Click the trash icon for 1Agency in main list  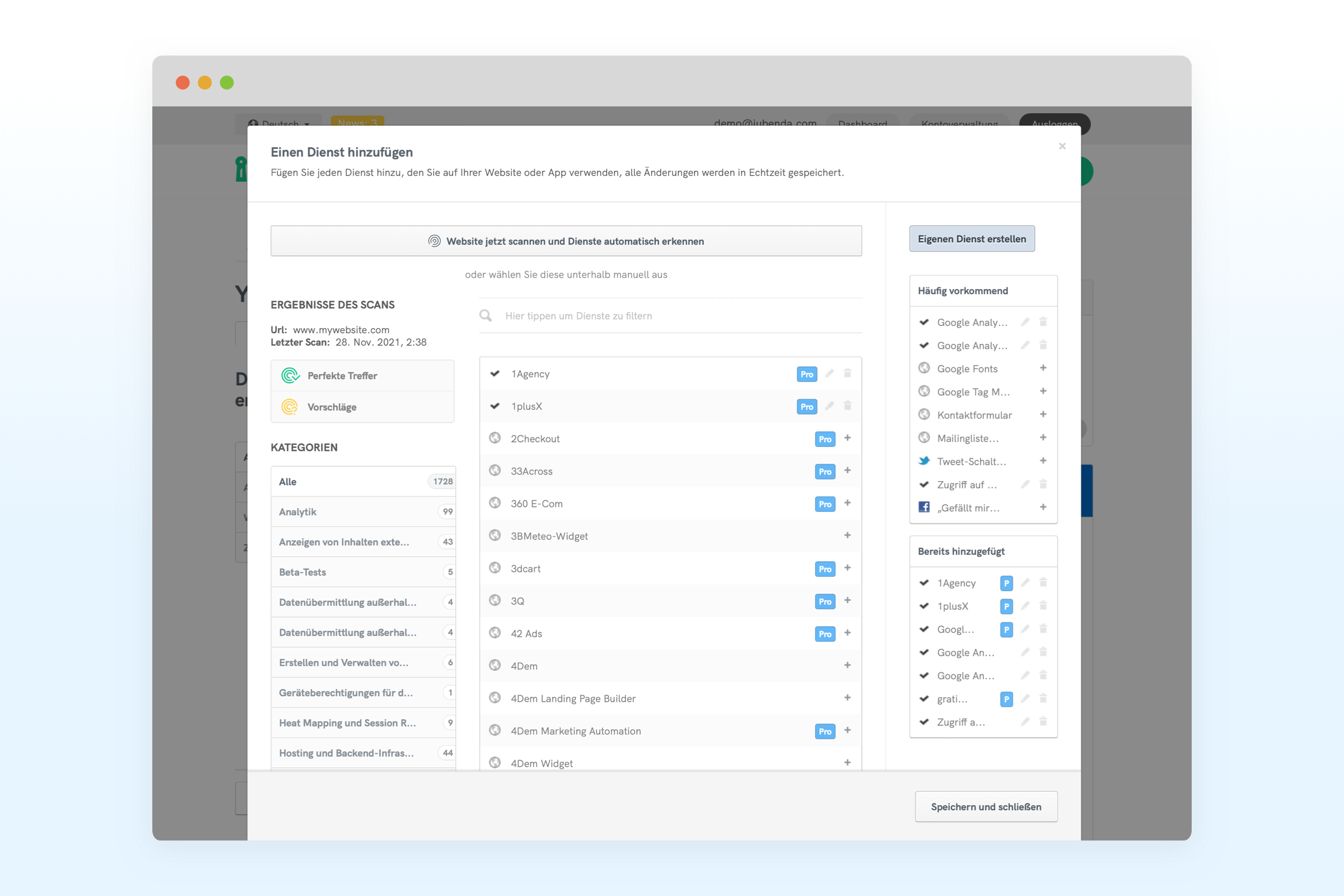[x=847, y=373]
